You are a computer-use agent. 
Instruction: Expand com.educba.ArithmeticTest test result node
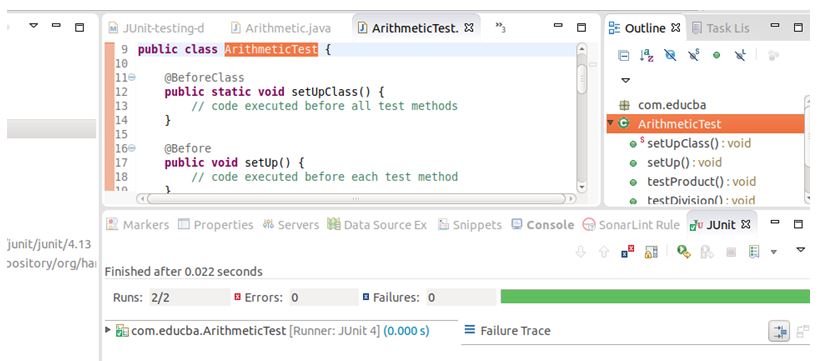pyautogui.click(x=108, y=330)
